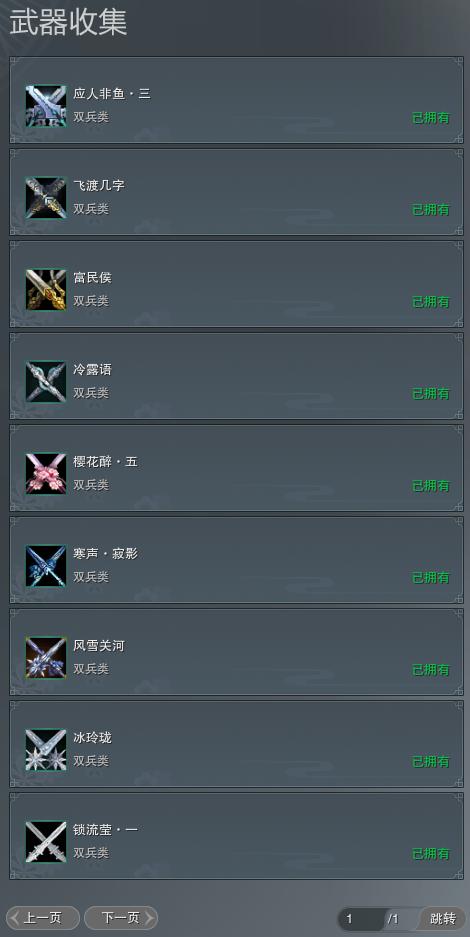
Task: Click the 已拥有 label for 冰玲珑
Action: (x=431, y=761)
